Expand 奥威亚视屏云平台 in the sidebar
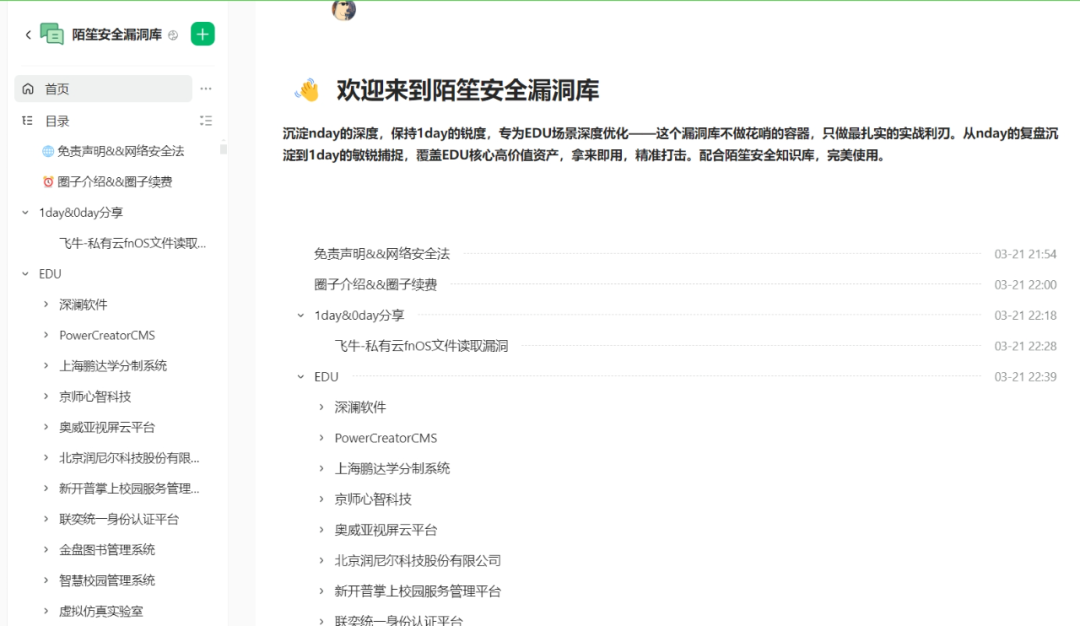The height and width of the screenshot is (626, 1080). (46, 426)
